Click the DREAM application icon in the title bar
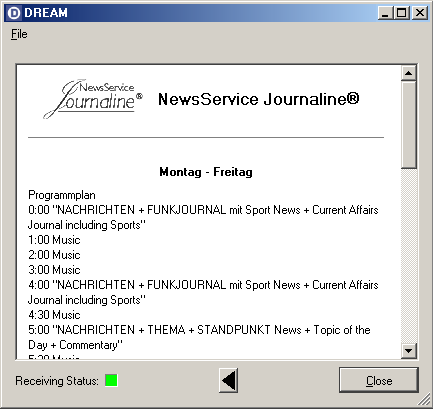The height and width of the screenshot is (409, 433). click(x=14, y=13)
